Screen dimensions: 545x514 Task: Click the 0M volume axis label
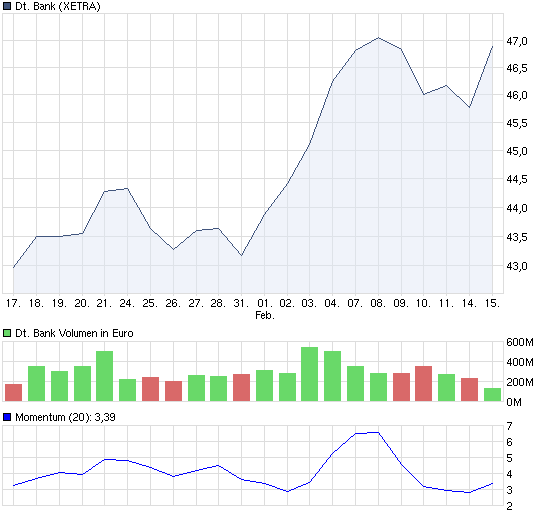514,402
